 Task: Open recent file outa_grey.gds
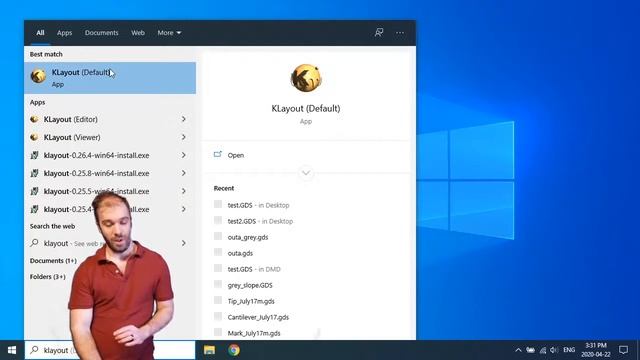click(248, 237)
